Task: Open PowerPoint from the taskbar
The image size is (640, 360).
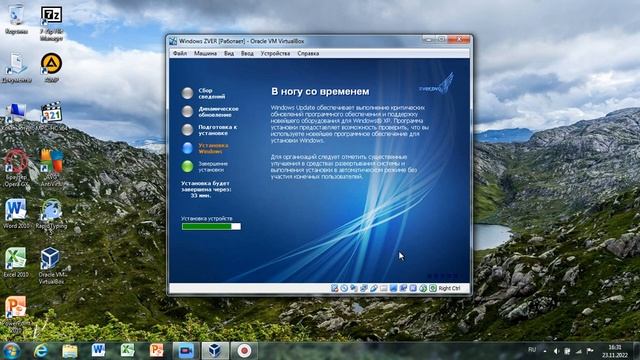Action: point(156,351)
